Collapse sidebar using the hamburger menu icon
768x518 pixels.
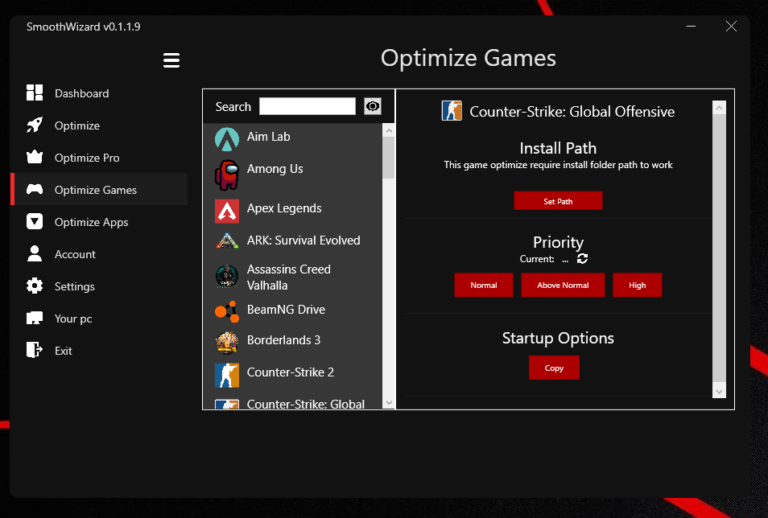(171, 61)
